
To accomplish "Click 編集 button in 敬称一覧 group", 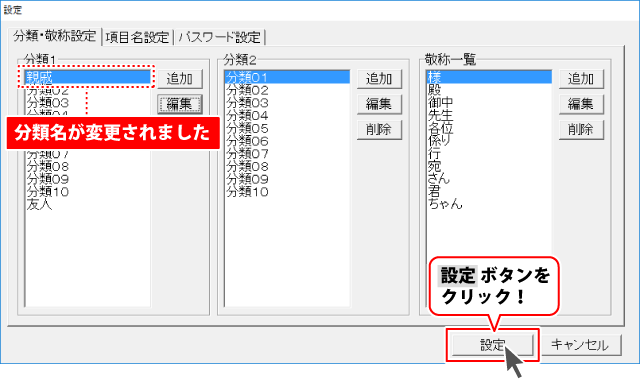I will coord(581,104).
